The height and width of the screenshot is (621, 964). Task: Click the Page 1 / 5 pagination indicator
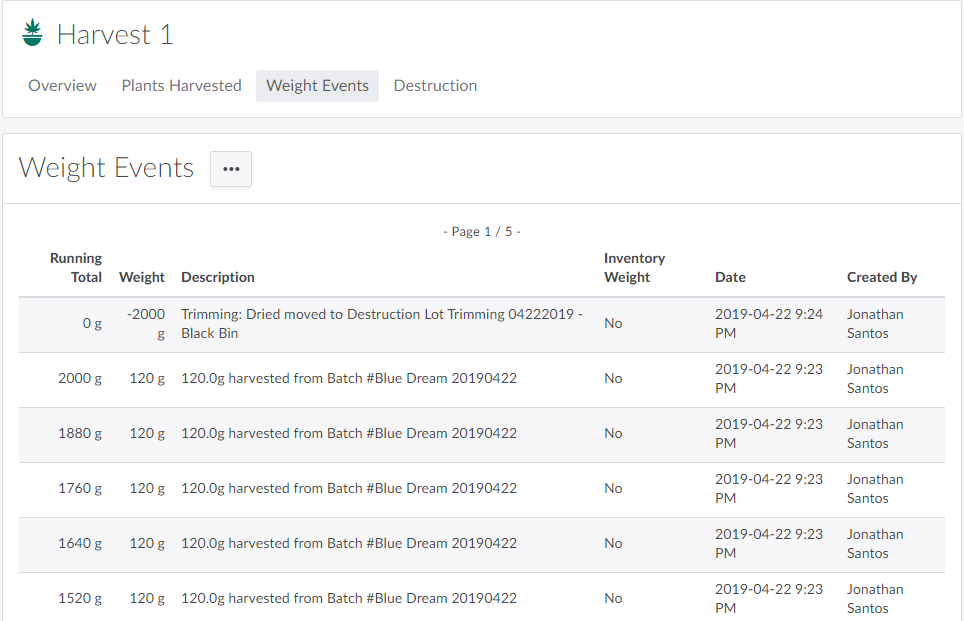[482, 232]
